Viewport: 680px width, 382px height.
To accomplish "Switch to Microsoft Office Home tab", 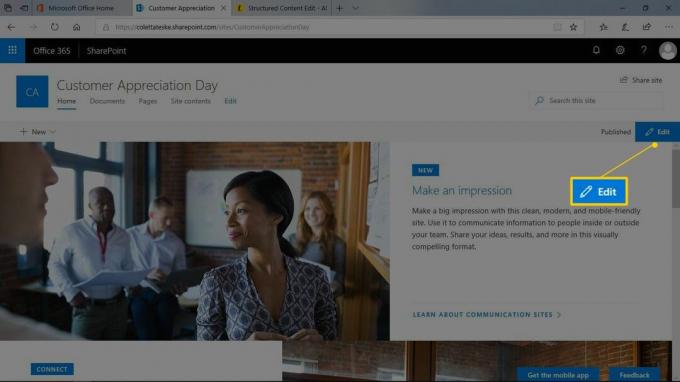I will coord(81,8).
